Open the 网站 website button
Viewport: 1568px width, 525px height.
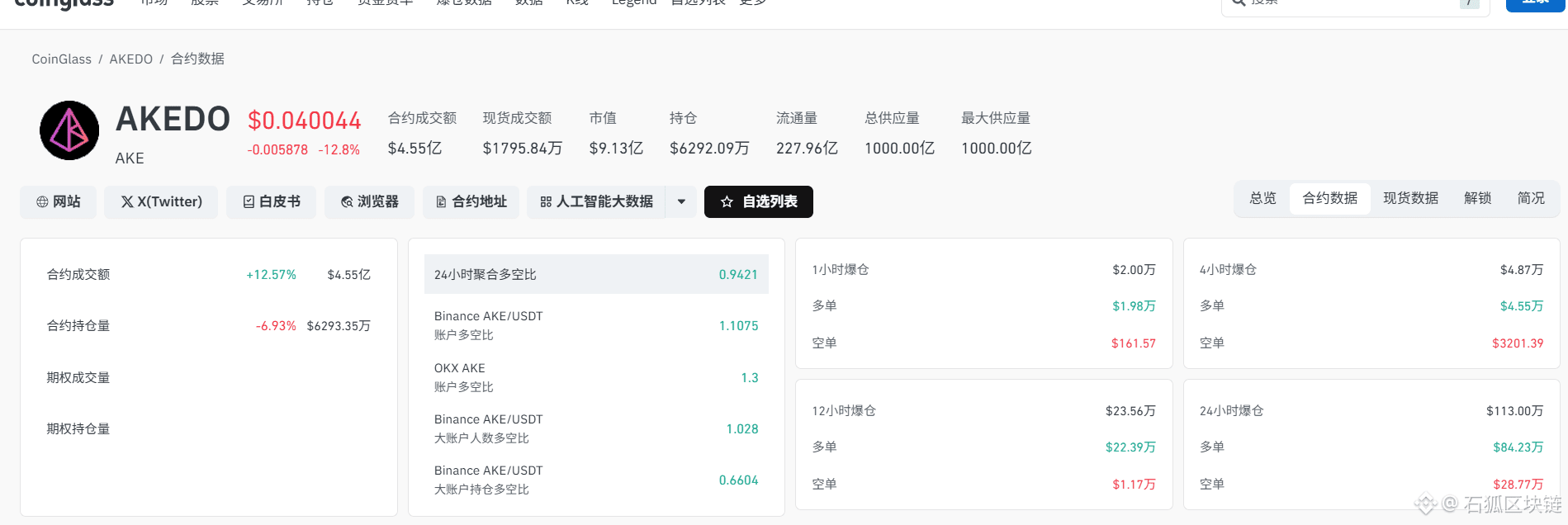[x=58, y=202]
